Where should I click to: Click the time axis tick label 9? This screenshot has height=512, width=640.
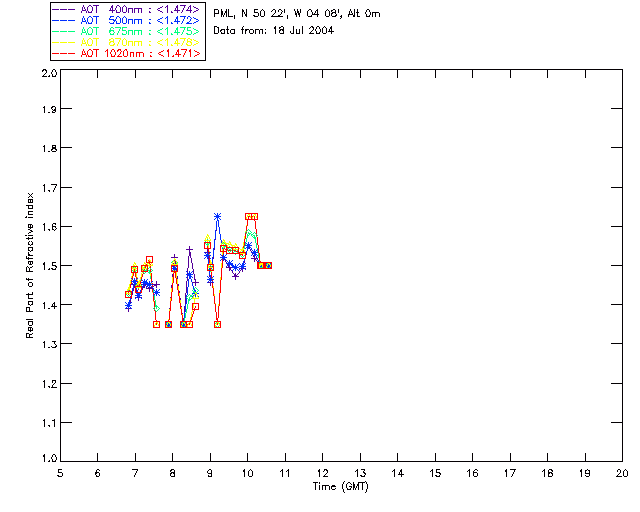pos(210,473)
